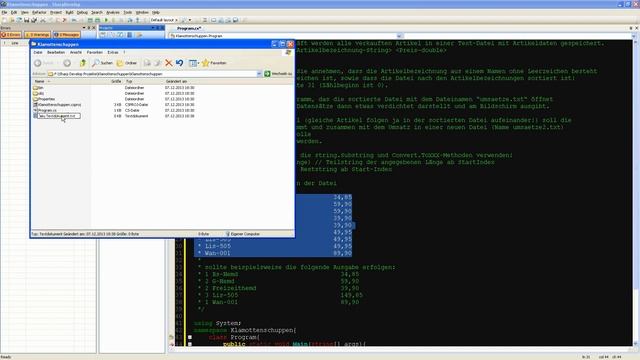Toggle the Warnings filter button
Screen dimensions: 640x360
(37, 35)
